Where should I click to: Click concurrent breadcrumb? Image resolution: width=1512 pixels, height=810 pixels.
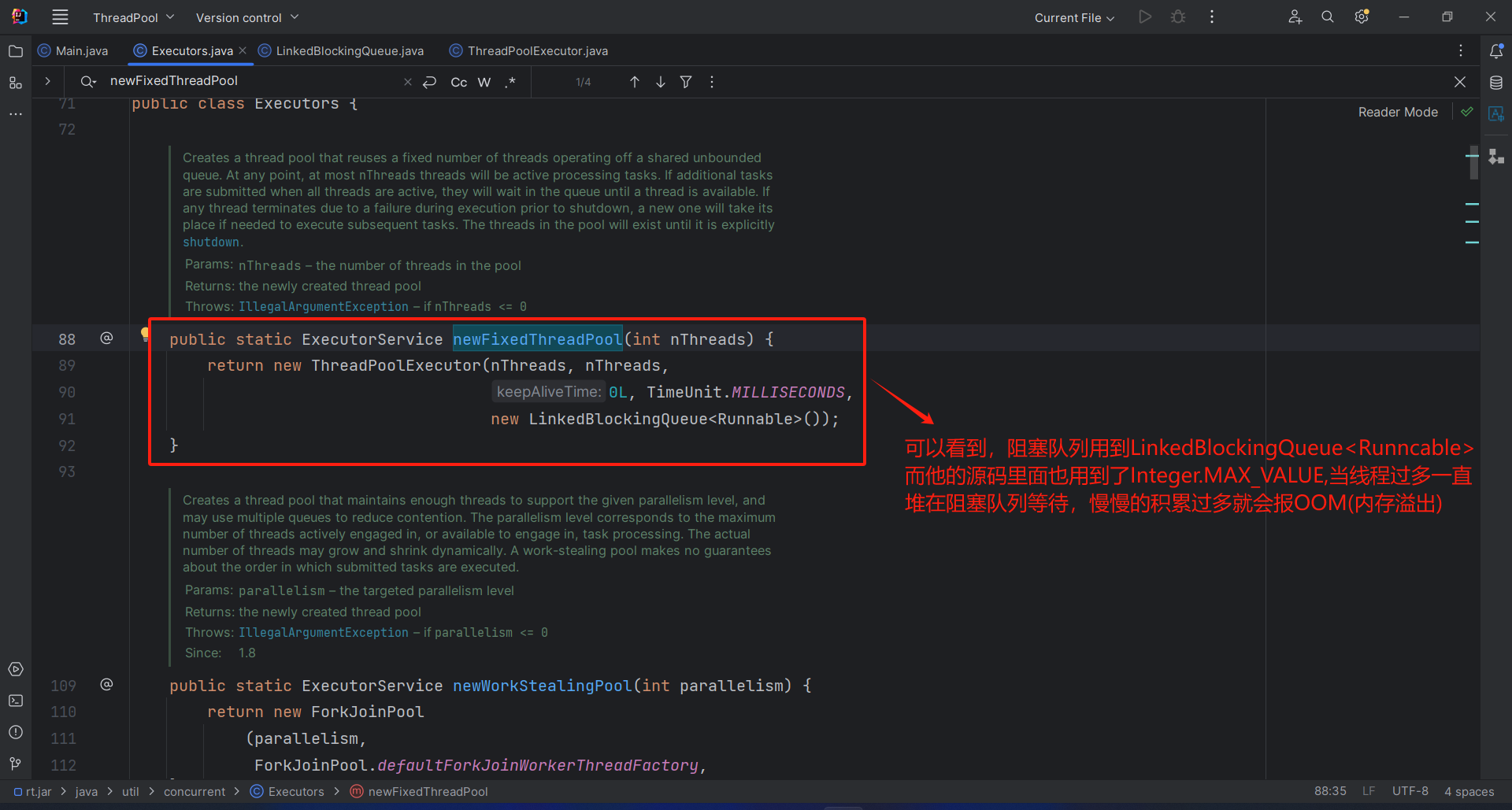(x=195, y=791)
